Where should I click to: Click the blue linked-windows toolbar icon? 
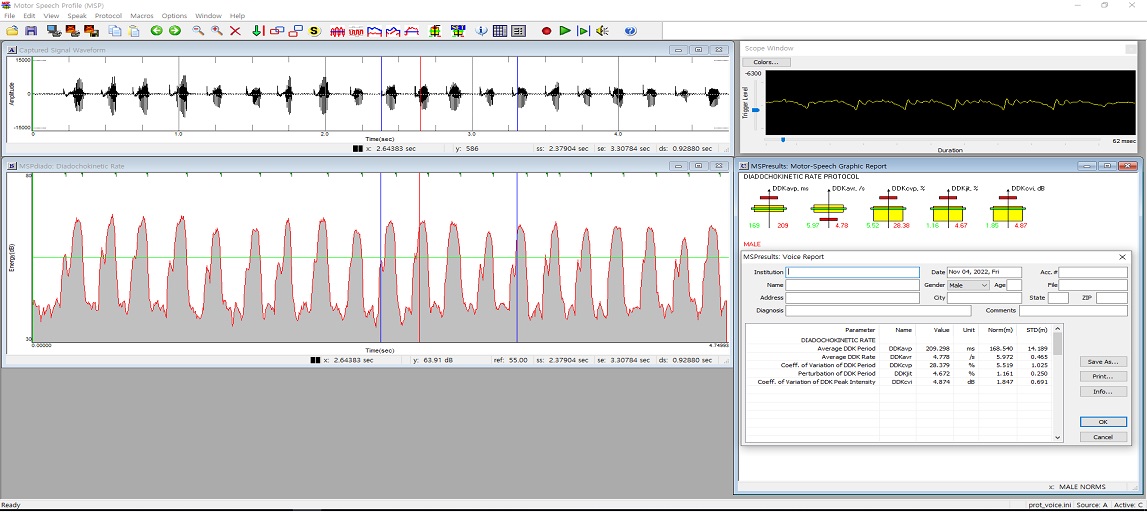pos(277,31)
